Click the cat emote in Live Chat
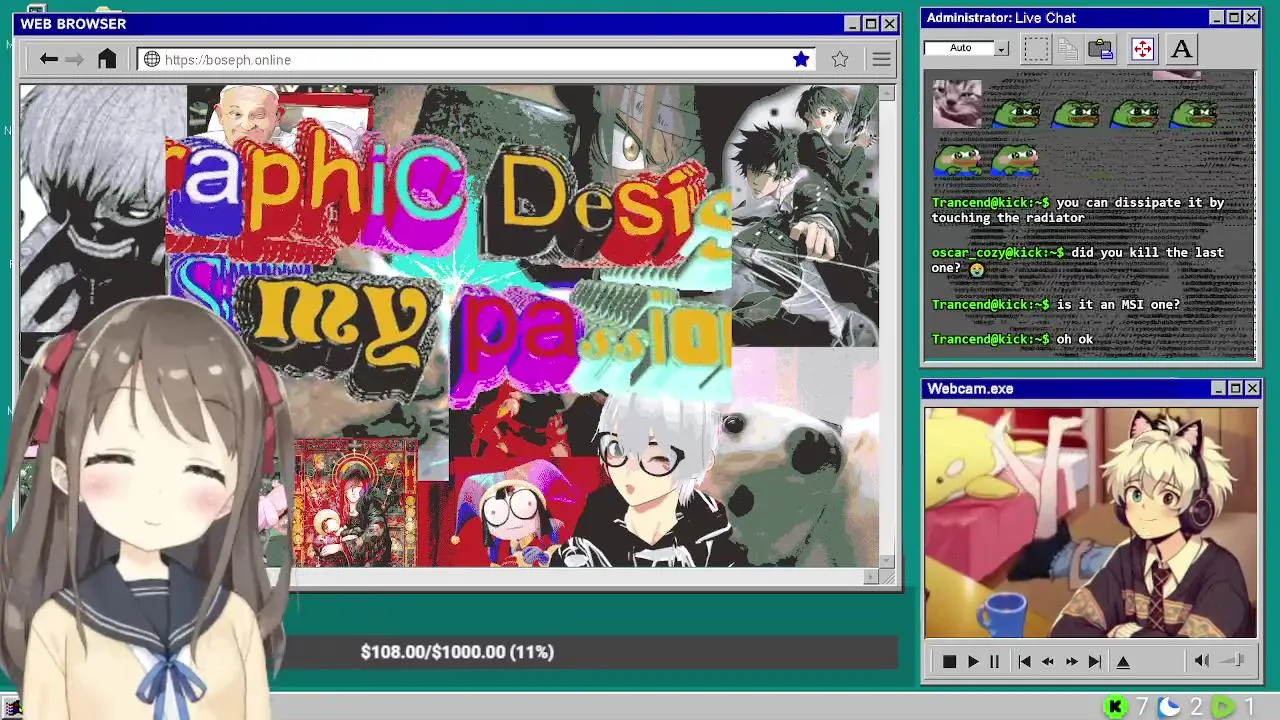This screenshot has width=1280, height=720. click(x=957, y=102)
